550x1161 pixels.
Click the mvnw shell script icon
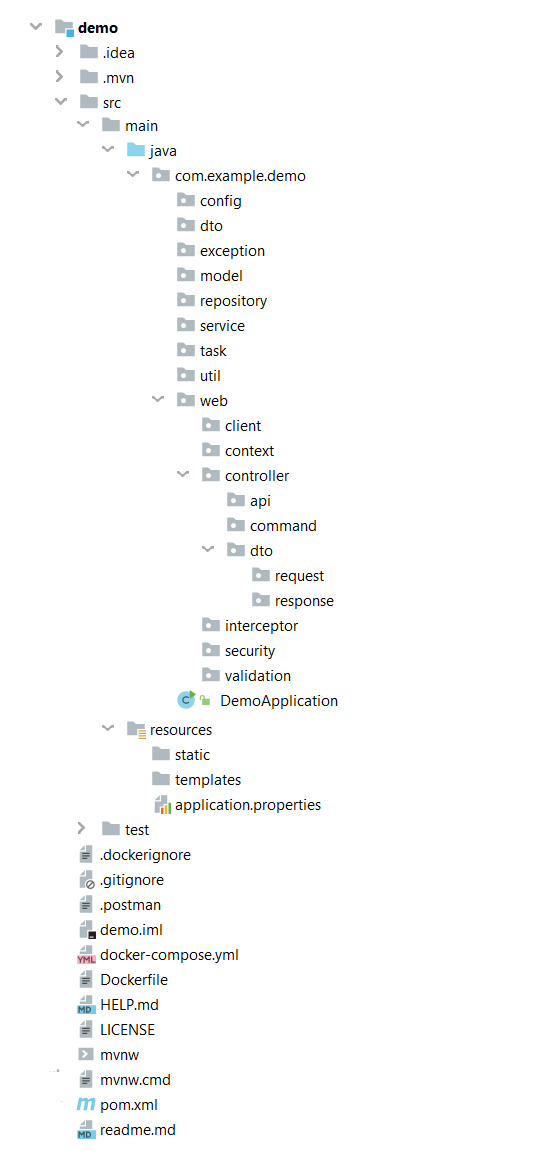coord(86,1054)
